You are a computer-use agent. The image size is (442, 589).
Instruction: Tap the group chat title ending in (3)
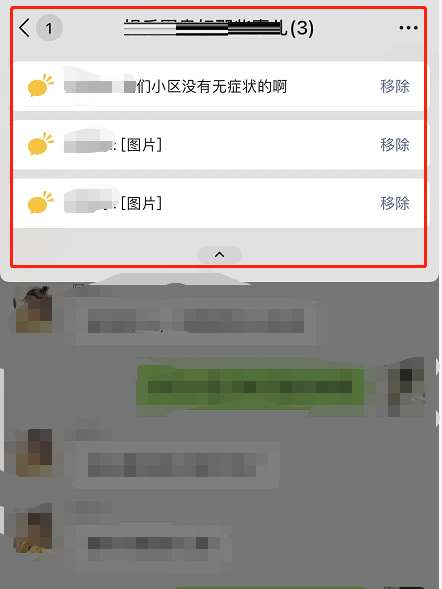(x=219, y=28)
